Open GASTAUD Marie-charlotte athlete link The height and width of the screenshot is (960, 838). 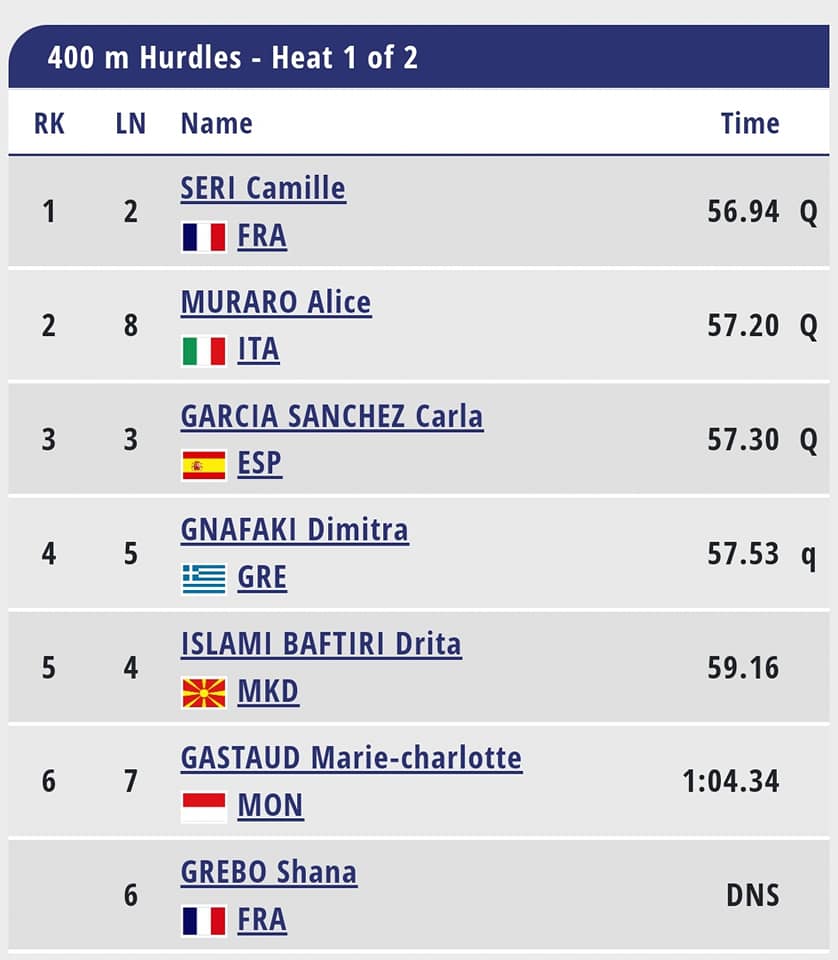click(x=351, y=758)
